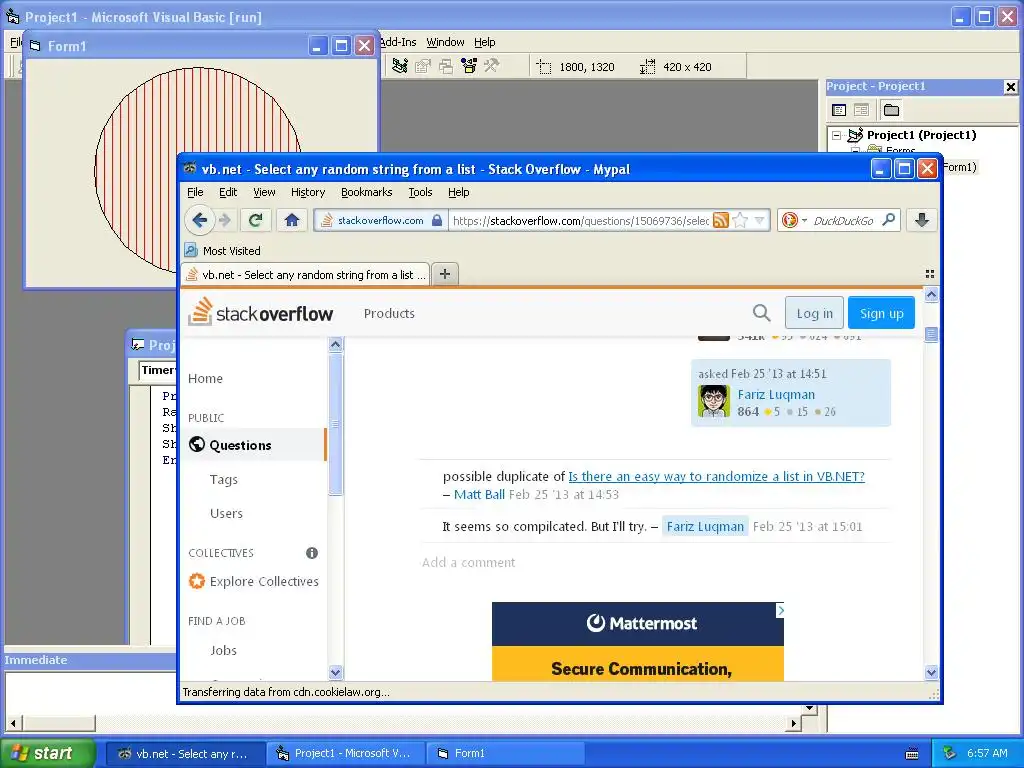Open the Mypal View menu

tap(264, 192)
